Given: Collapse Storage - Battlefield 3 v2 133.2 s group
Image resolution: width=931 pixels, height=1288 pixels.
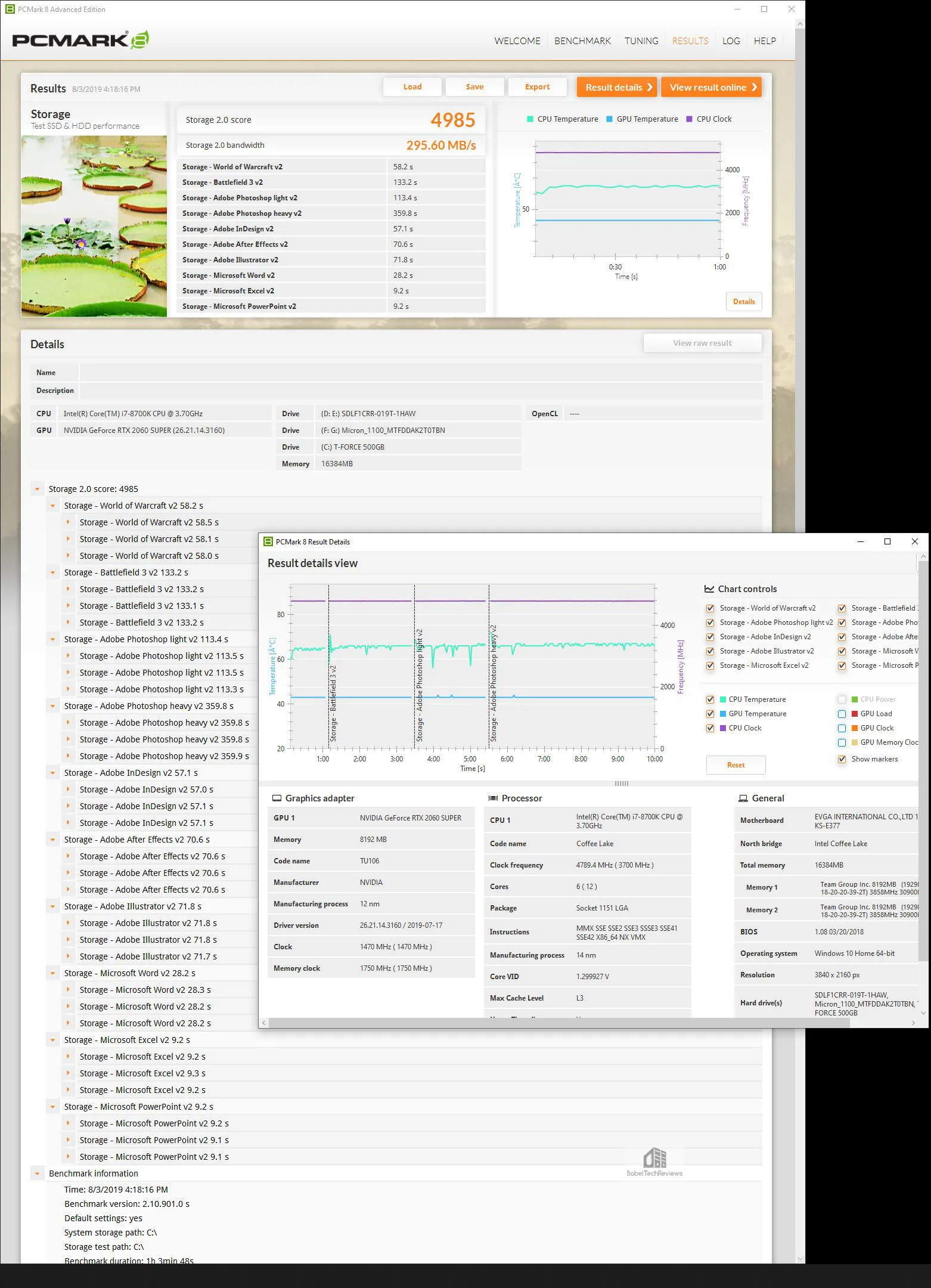Looking at the screenshot, I should point(52,572).
